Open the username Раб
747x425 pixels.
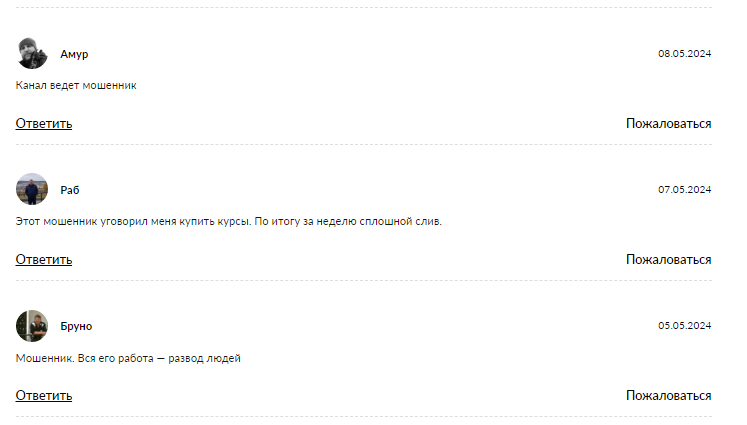[x=69, y=190]
